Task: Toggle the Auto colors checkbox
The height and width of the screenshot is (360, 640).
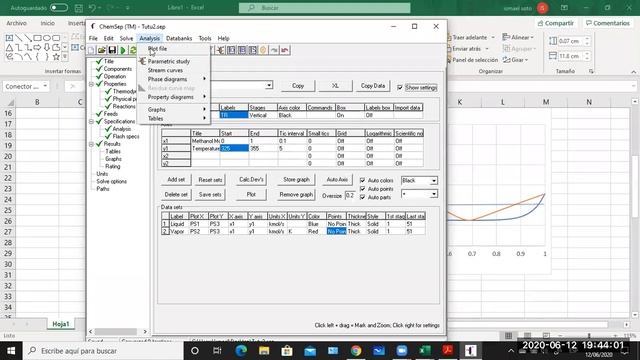Action: (362, 180)
